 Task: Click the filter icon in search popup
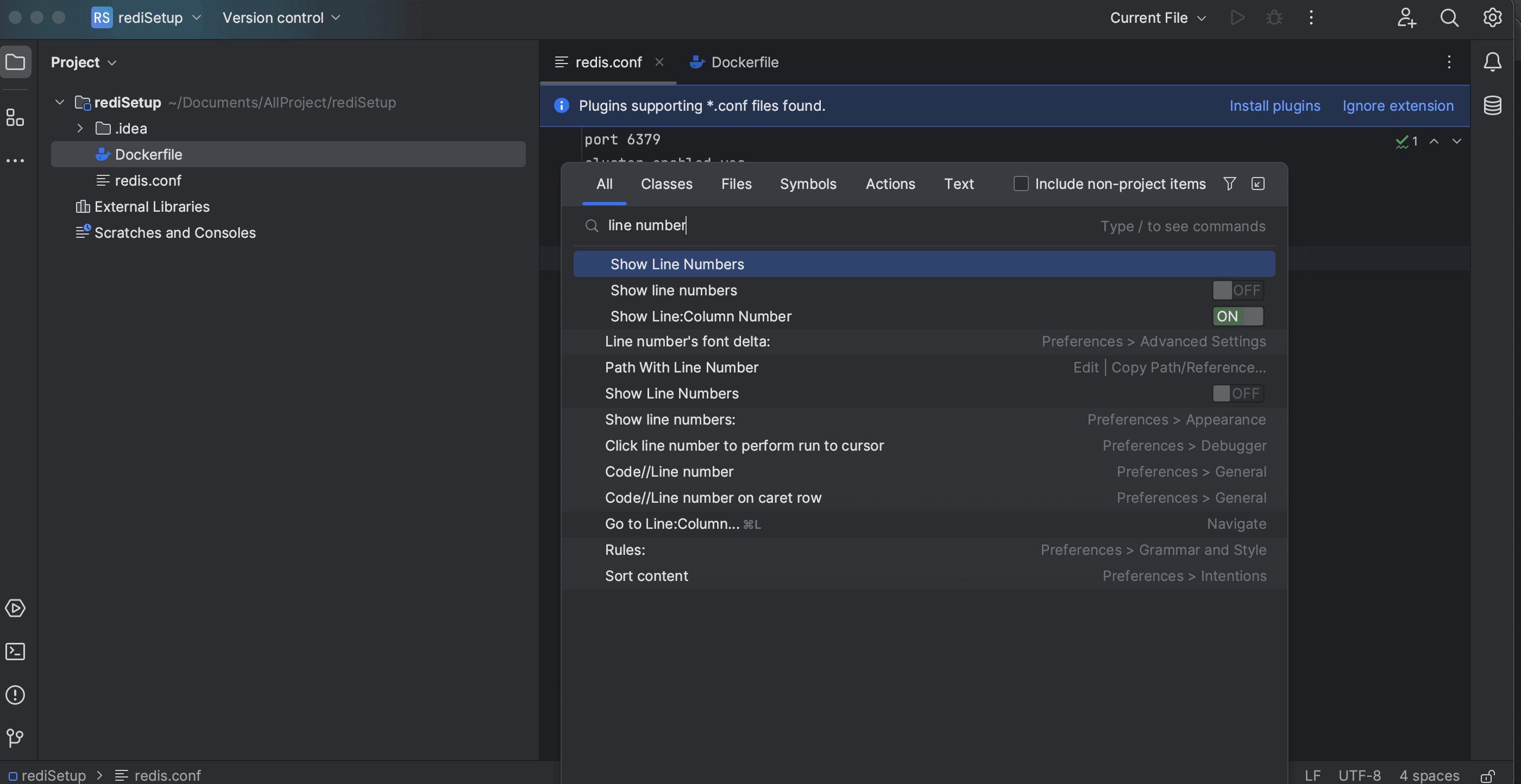point(1229,184)
